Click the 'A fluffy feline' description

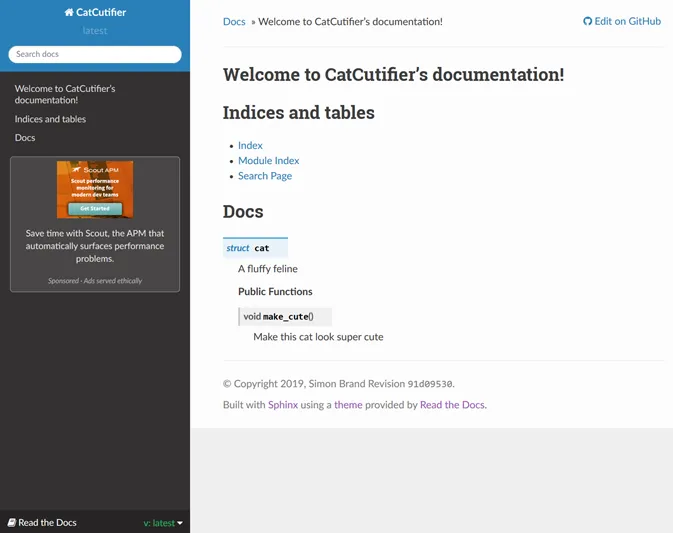click(x=268, y=269)
